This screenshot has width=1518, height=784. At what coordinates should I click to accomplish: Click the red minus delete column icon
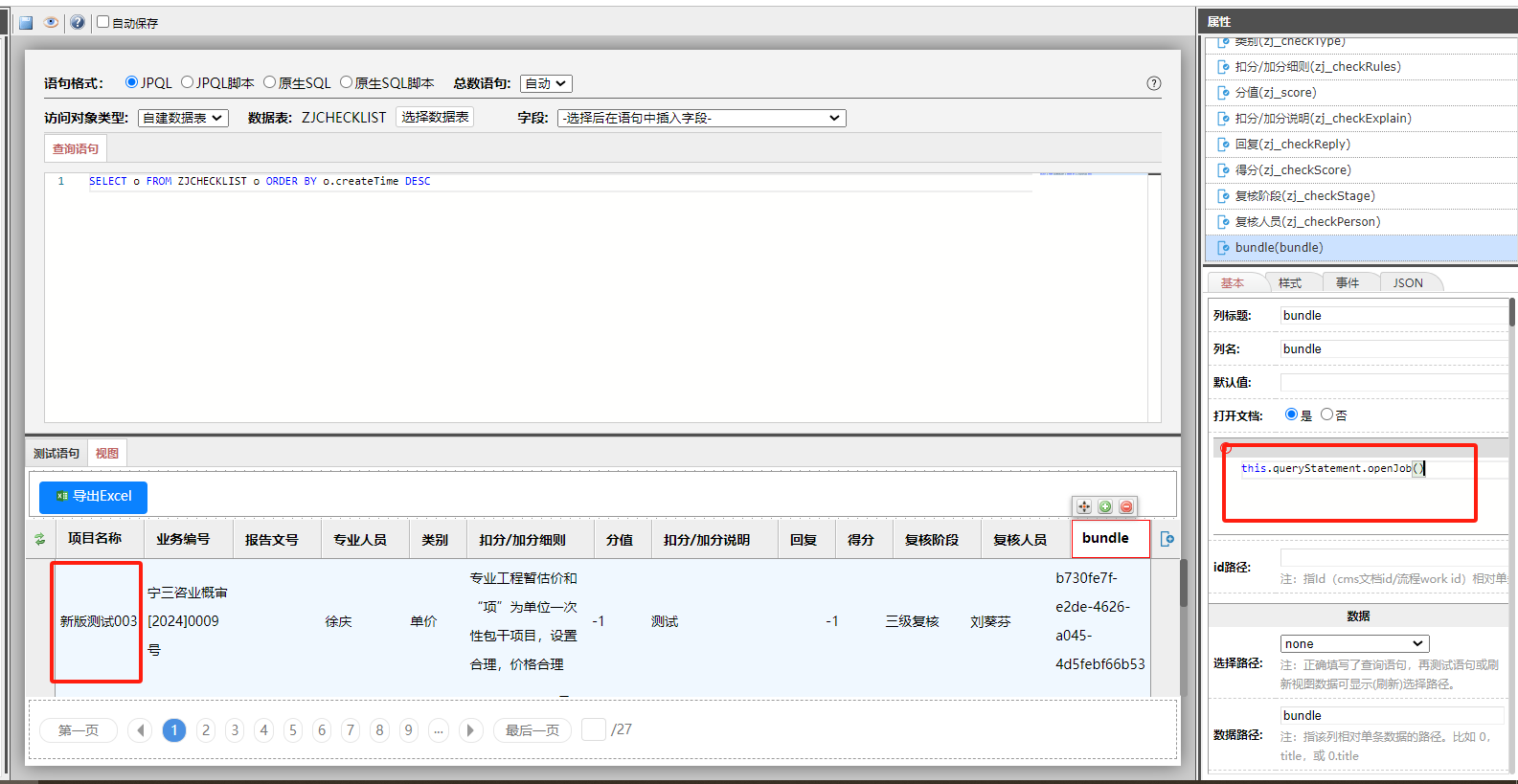[1126, 506]
